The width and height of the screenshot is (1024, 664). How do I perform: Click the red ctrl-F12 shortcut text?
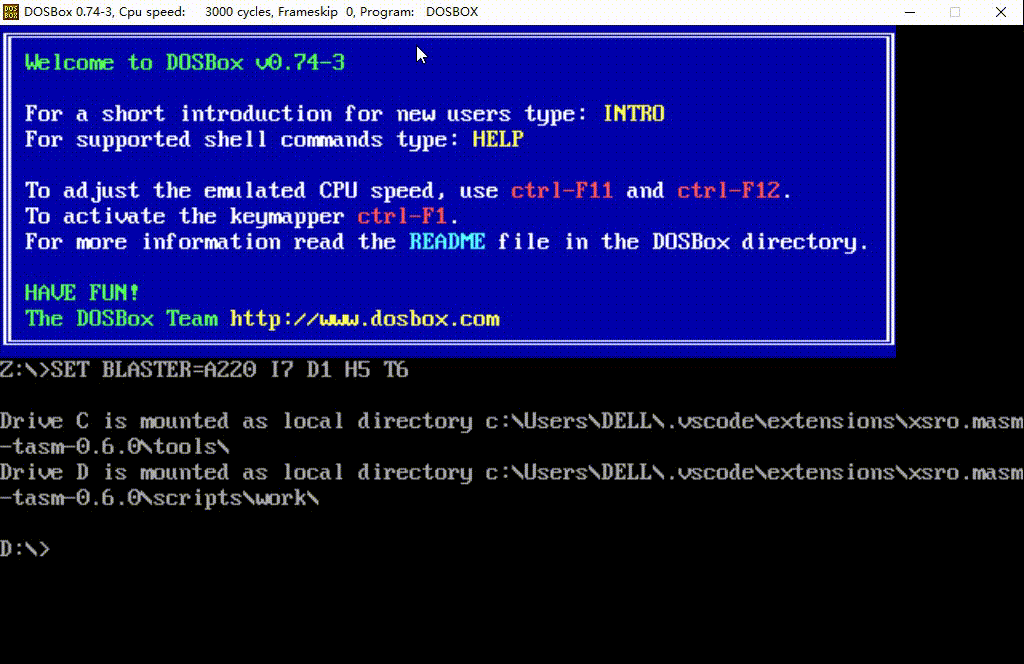pos(728,191)
